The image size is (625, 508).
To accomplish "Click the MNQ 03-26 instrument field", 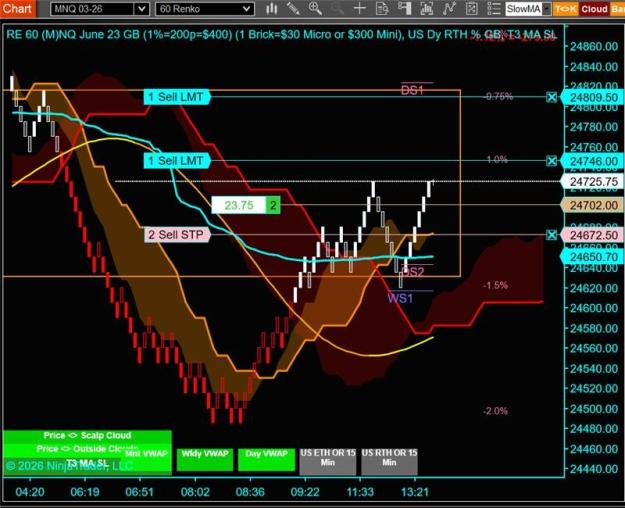I will coord(93,9).
